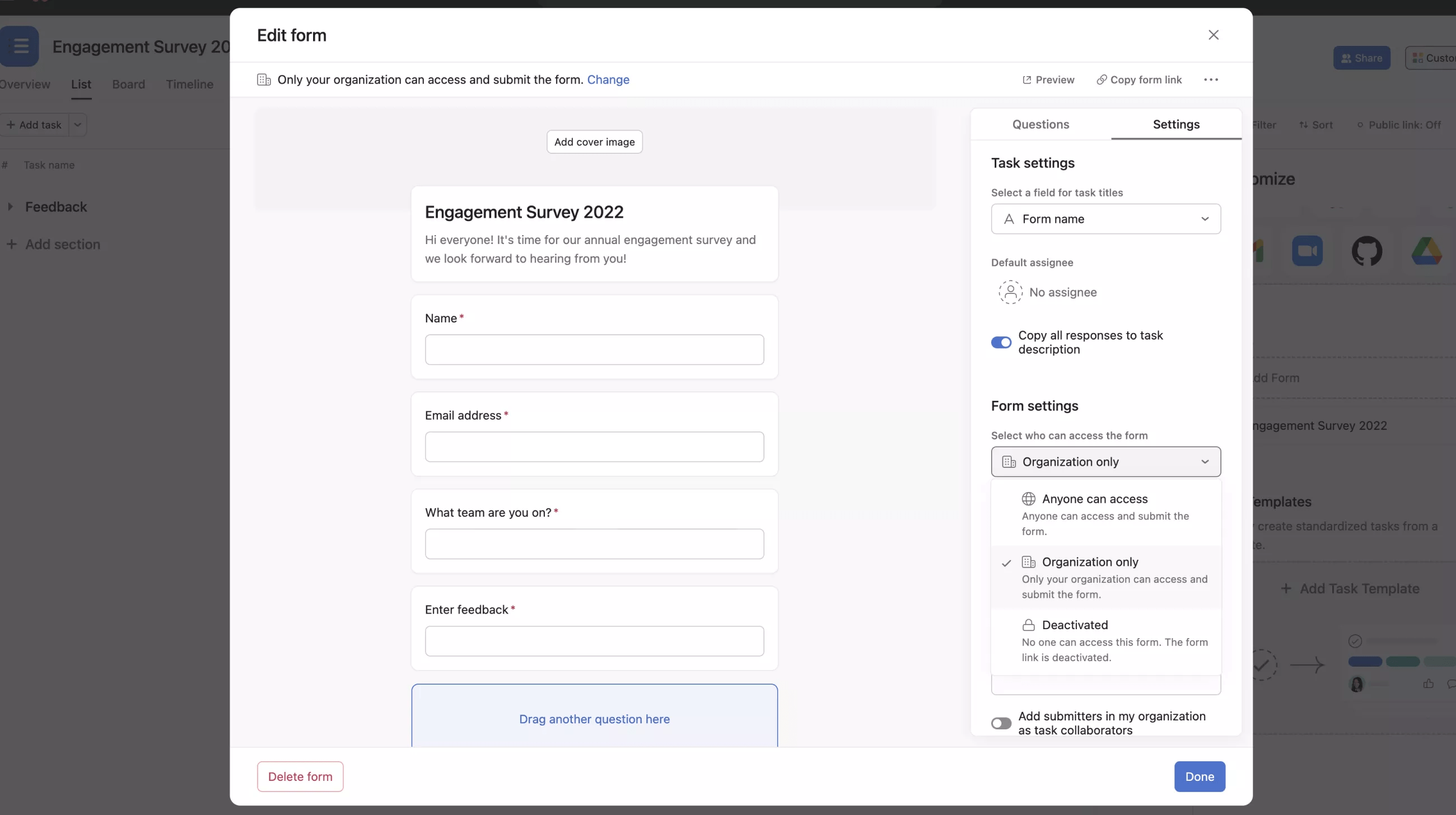
Task: Click the Copy form link chain icon
Action: coord(1101,79)
